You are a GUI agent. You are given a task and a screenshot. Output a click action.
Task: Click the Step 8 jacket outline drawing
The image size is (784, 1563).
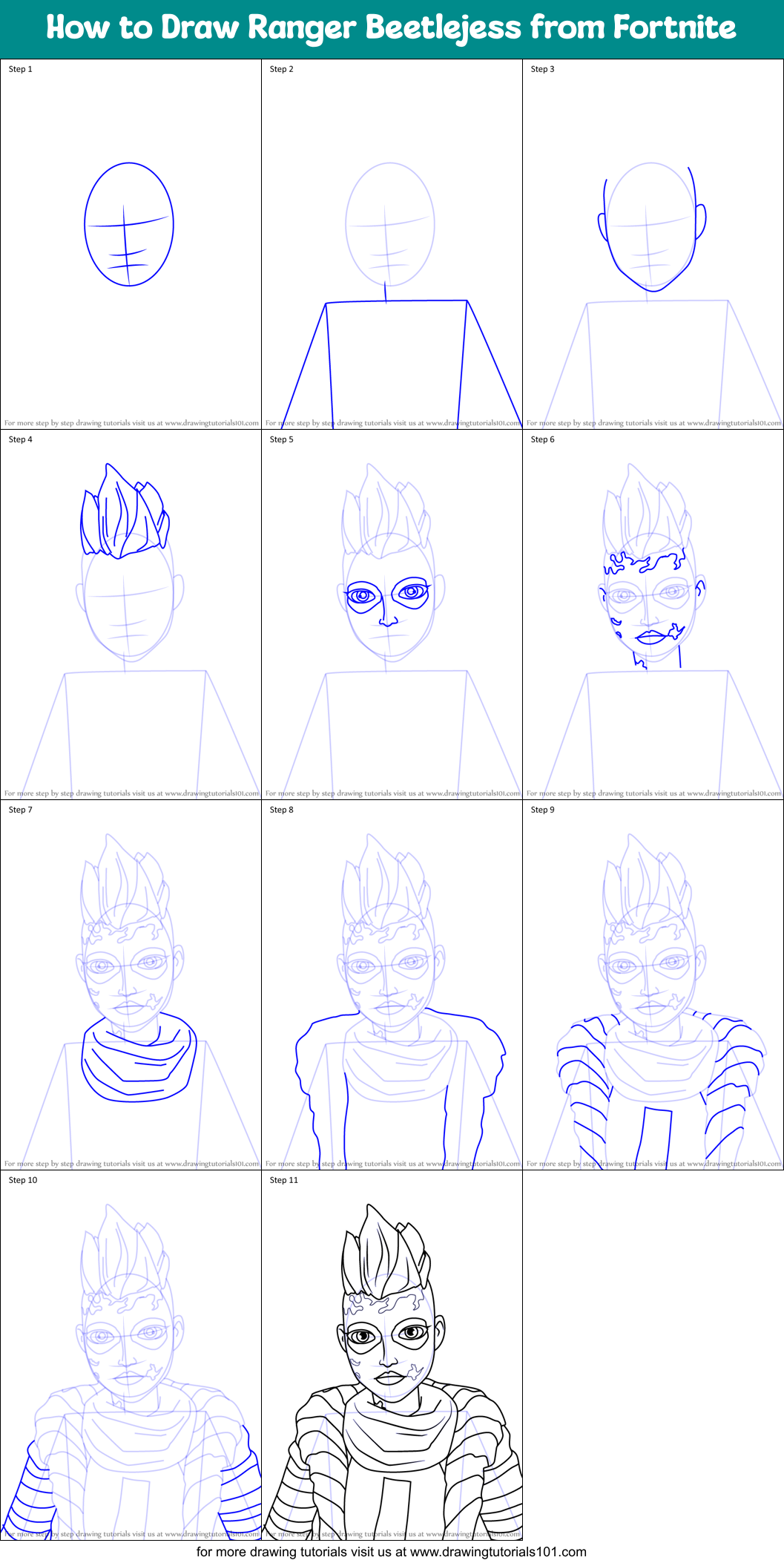(x=401, y=1089)
